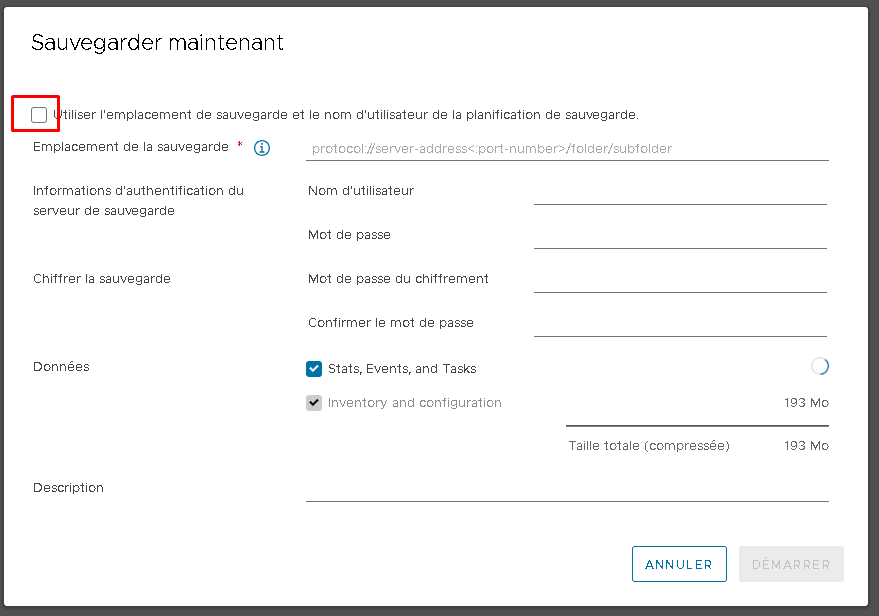The width and height of the screenshot is (879, 616).
Task: Click the Confirmer le mot de passe field
Action: tap(681, 324)
